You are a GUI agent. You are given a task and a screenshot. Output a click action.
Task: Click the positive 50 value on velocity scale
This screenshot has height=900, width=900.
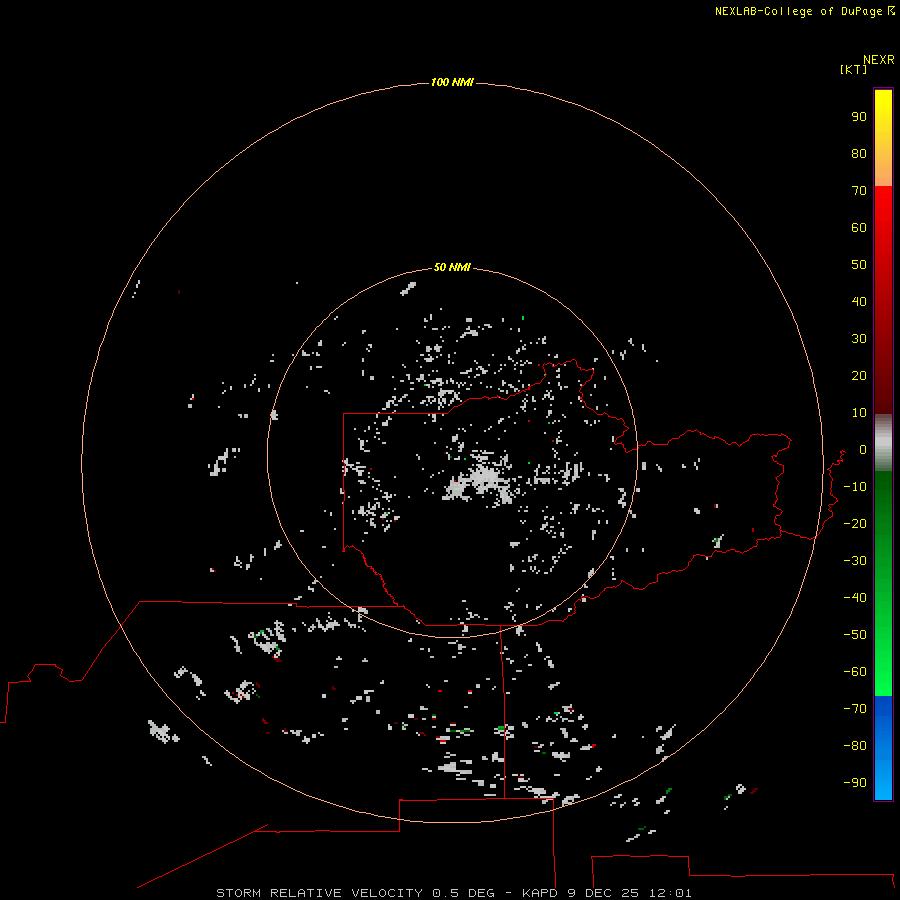point(859,265)
